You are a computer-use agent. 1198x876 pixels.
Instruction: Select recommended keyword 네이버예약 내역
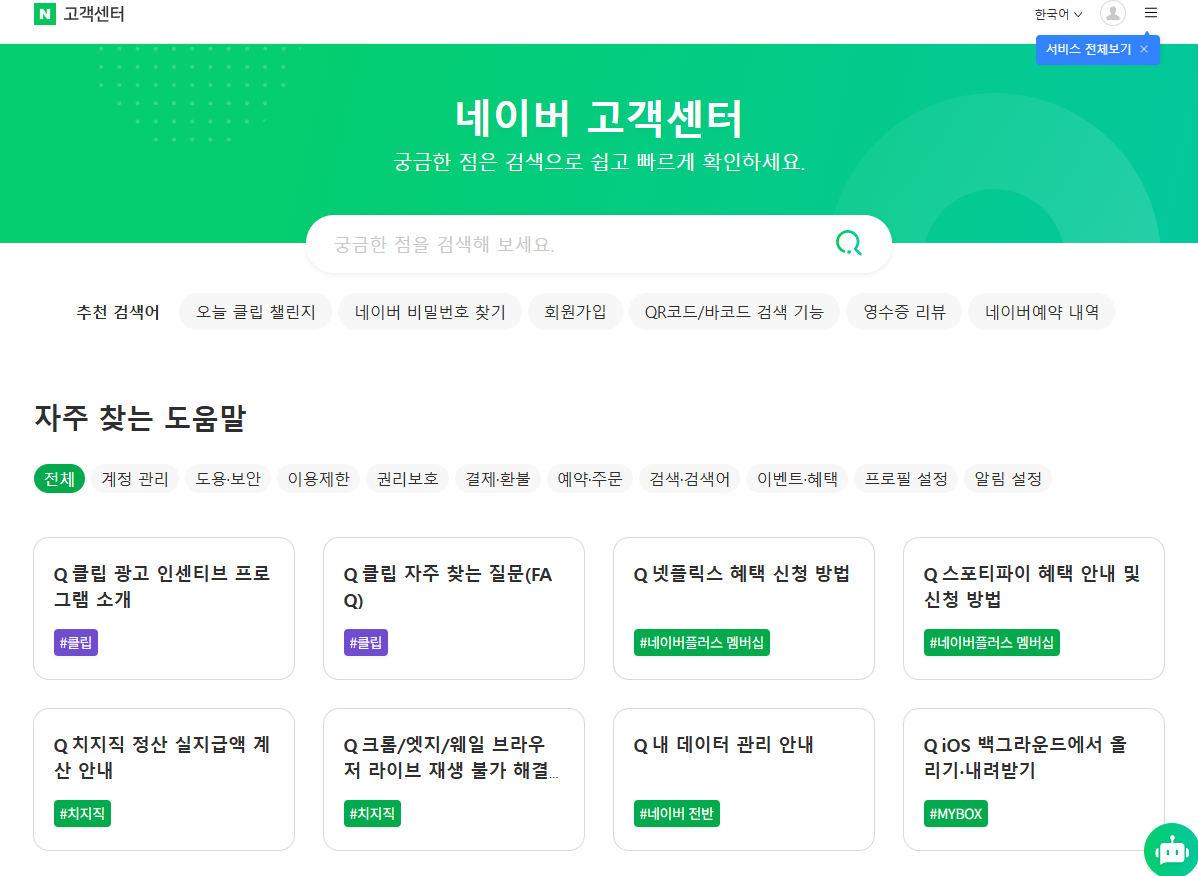[x=1041, y=312]
